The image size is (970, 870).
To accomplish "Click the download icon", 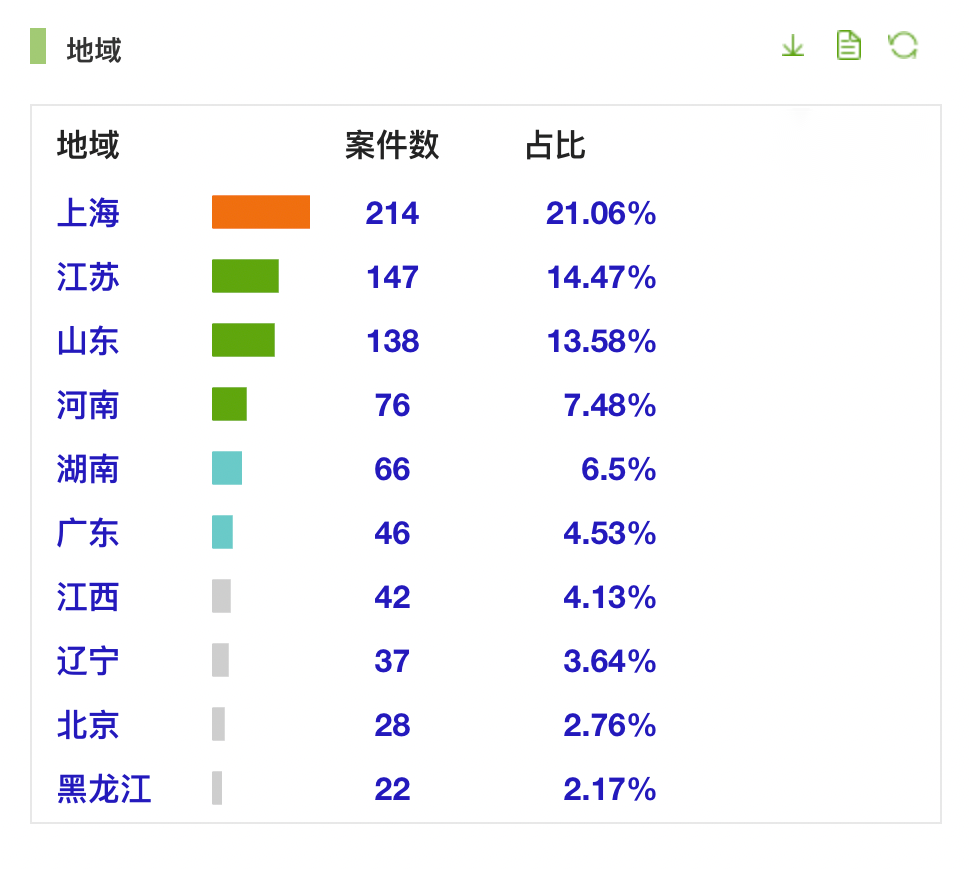I will click(x=792, y=46).
